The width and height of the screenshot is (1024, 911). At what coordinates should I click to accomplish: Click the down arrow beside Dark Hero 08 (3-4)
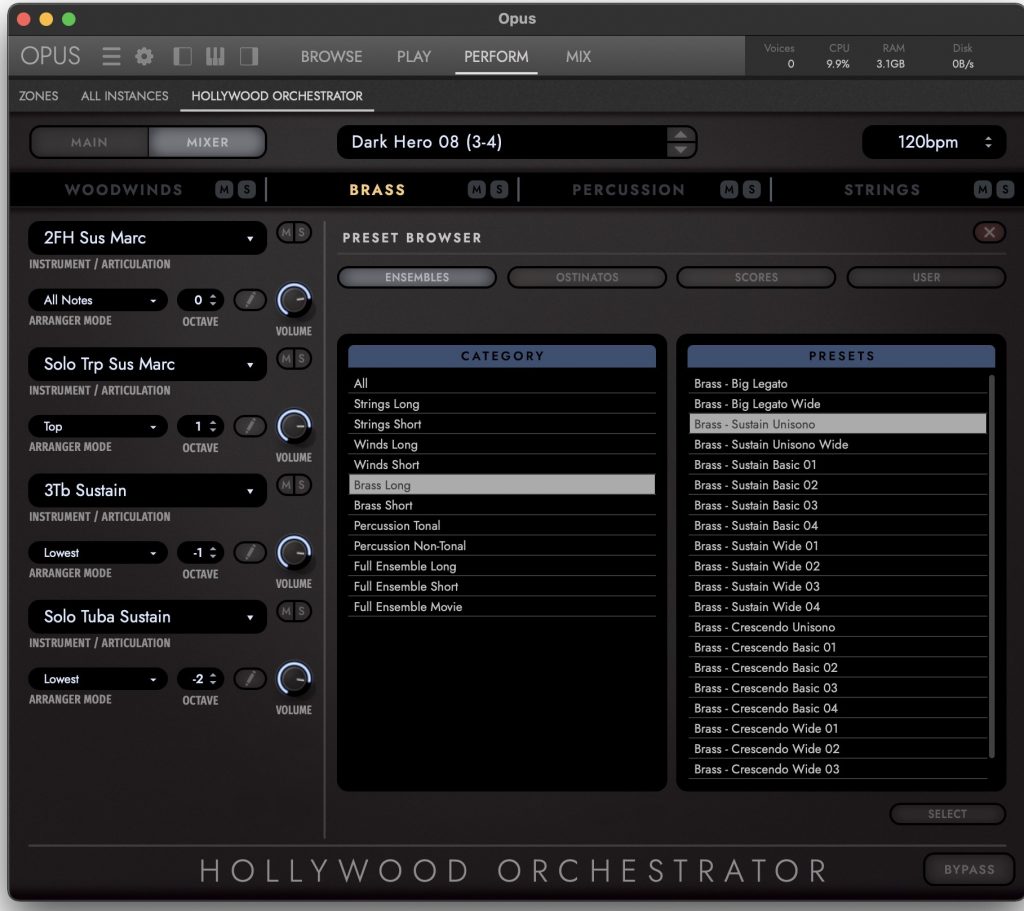point(680,150)
